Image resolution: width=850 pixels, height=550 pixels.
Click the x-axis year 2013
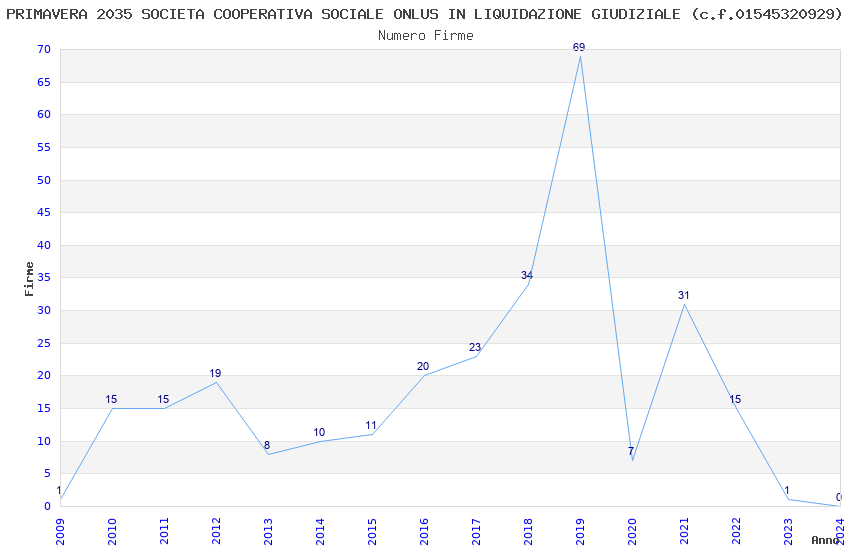point(268,531)
